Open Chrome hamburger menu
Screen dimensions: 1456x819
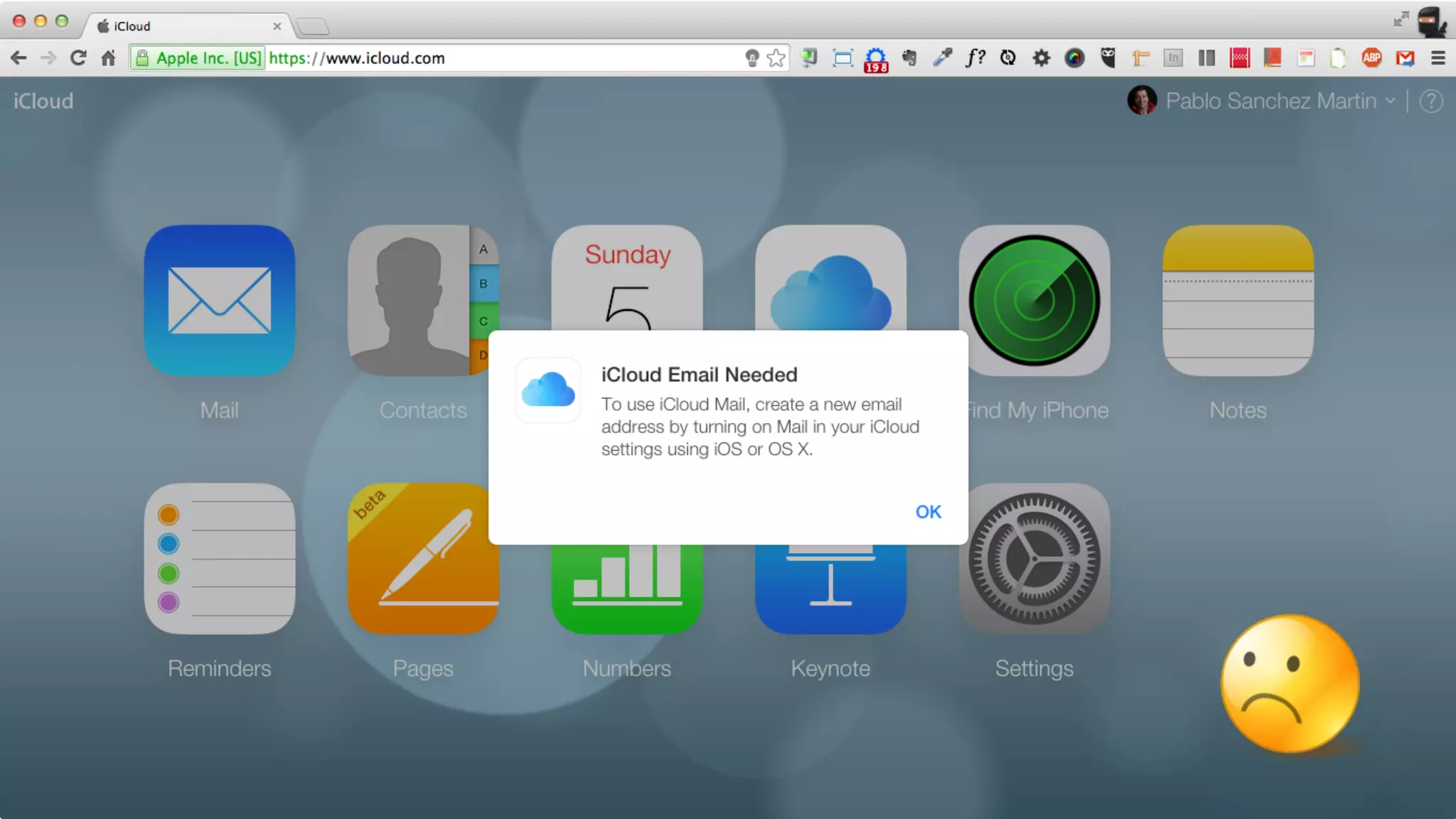1438,58
